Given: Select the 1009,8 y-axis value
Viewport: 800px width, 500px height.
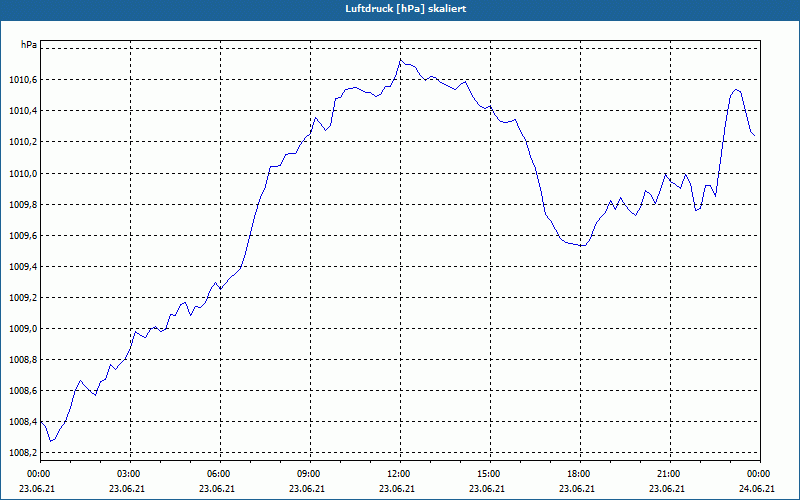Looking at the screenshot, I should [23, 205].
